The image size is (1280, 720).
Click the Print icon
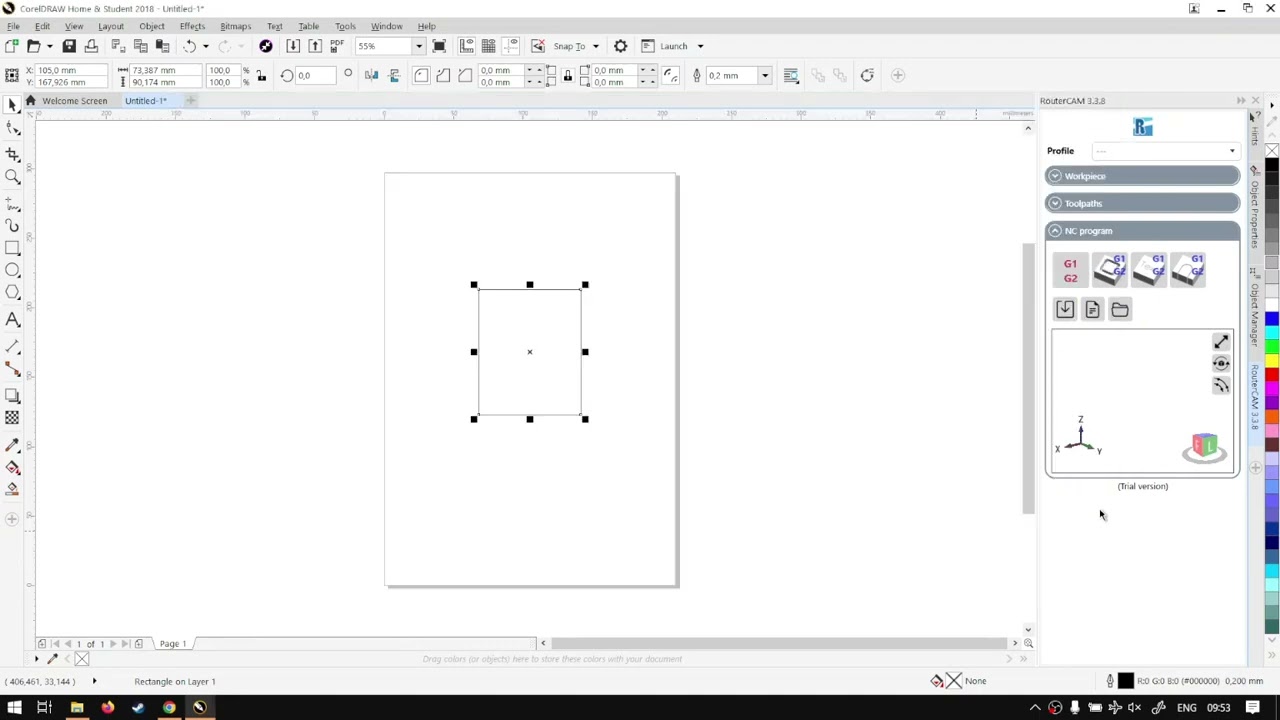[91, 46]
